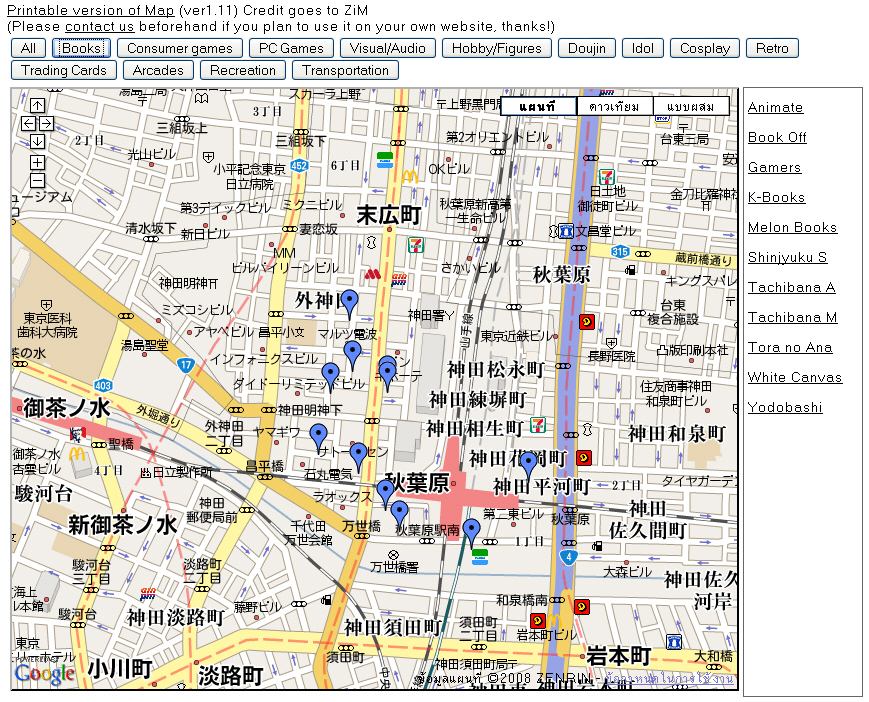Image resolution: width=869 pixels, height=702 pixels.
Task: Click the blue marker above 1丁目 signal
Action: [472, 533]
